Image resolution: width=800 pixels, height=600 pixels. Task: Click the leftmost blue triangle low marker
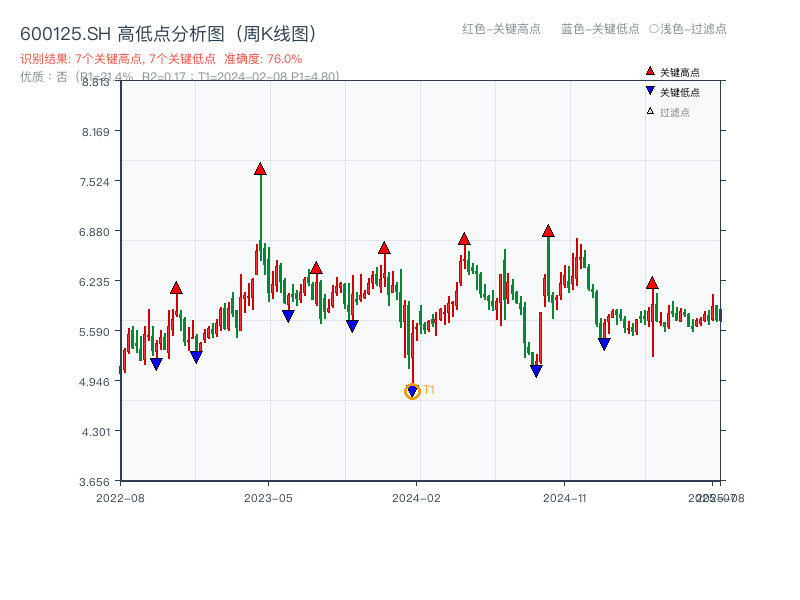157,362
